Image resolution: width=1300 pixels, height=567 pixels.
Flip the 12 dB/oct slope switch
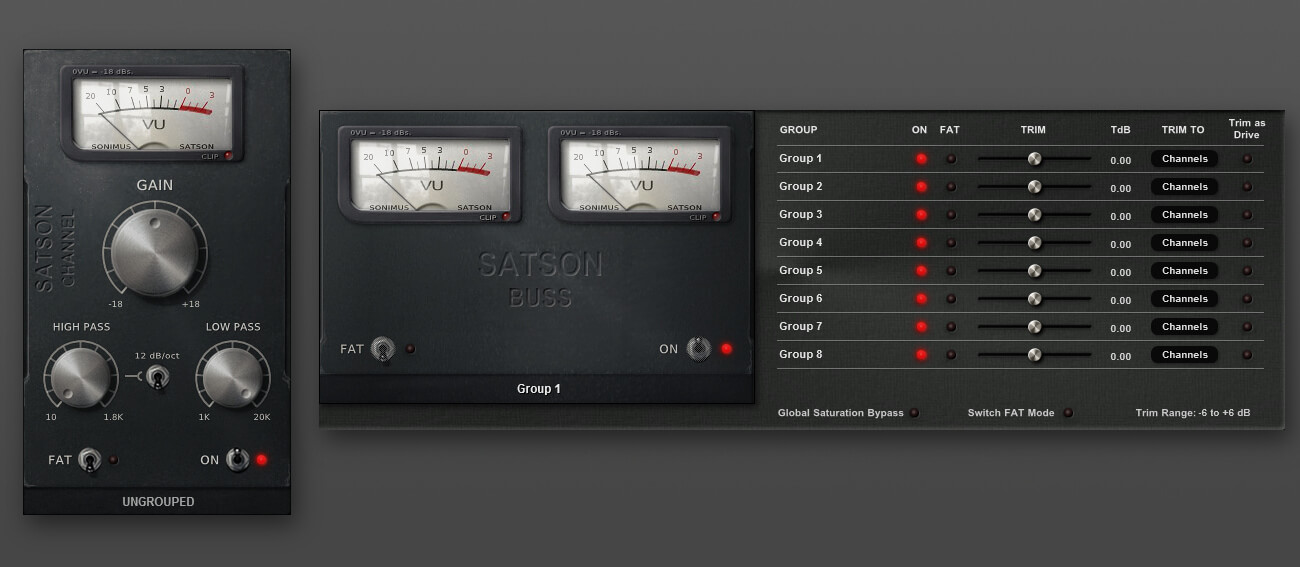[x=156, y=377]
